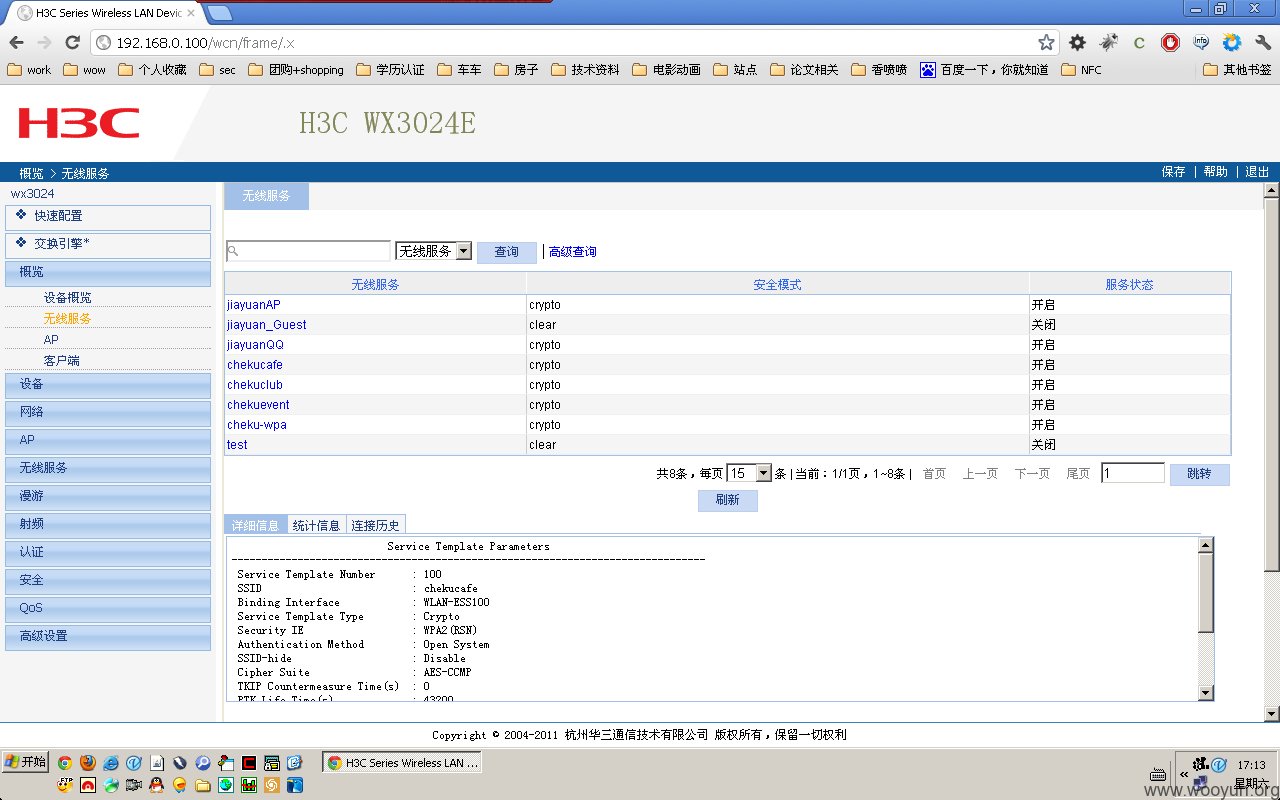1280x800 pixels.
Task: Click the Info speech bubble extension icon
Action: click(x=1201, y=42)
